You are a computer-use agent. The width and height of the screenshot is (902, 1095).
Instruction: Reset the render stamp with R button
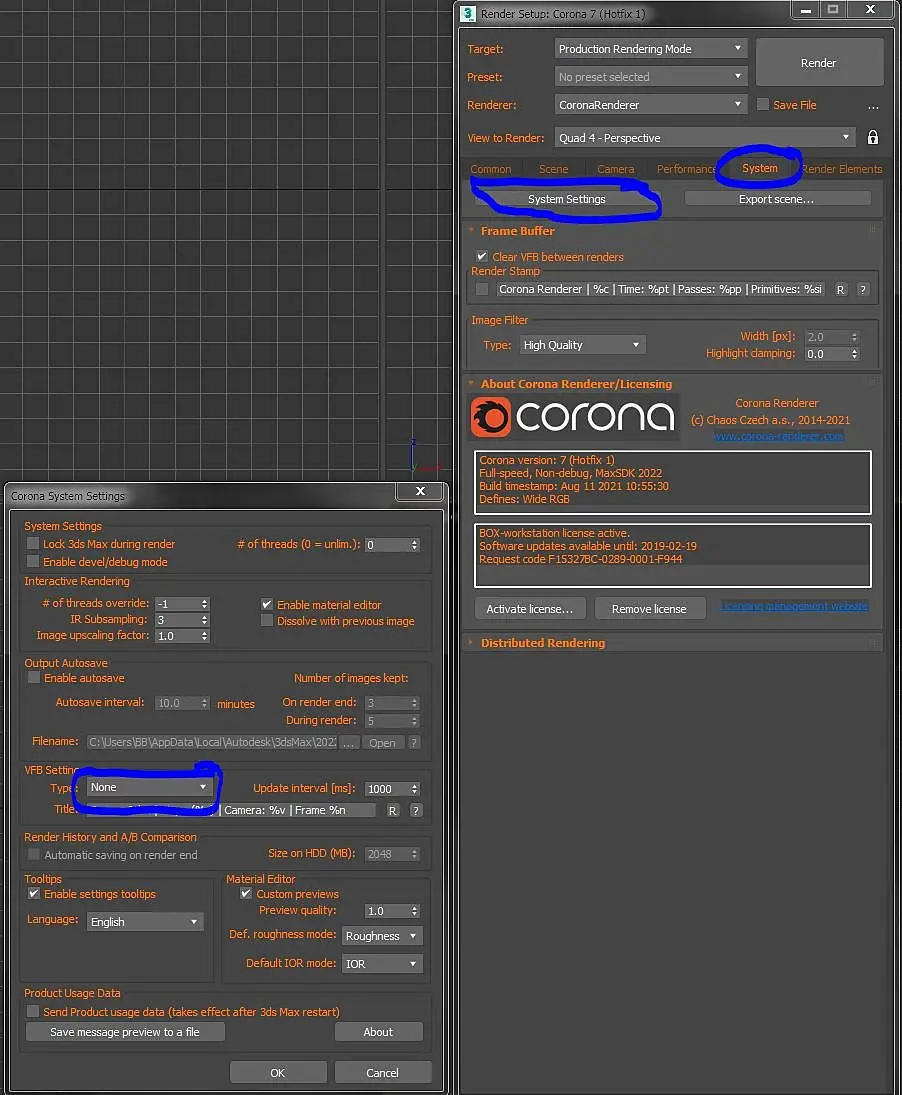[x=841, y=289]
